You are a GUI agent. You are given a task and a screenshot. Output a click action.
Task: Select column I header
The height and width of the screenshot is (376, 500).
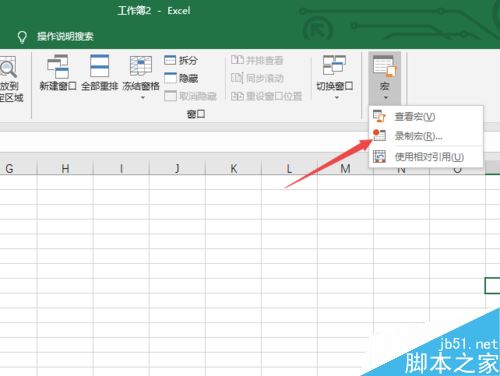click(121, 168)
